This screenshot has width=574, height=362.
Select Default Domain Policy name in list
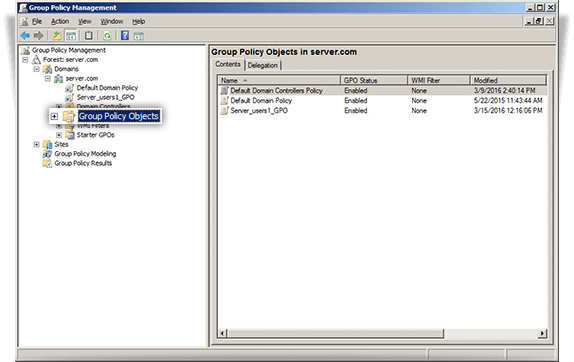261,101
